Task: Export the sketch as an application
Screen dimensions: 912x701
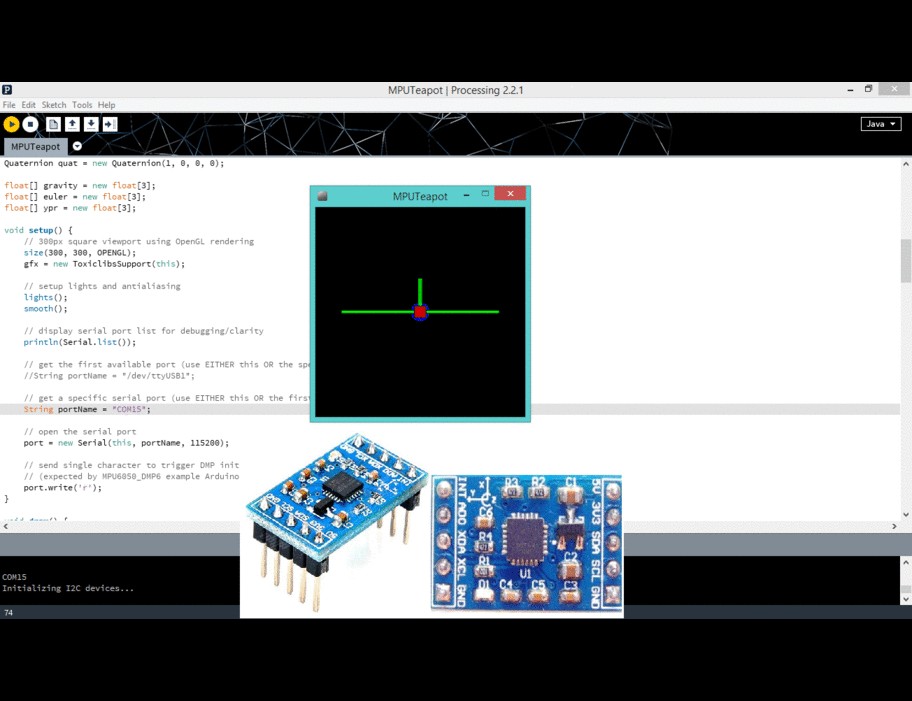Action: 108,123
